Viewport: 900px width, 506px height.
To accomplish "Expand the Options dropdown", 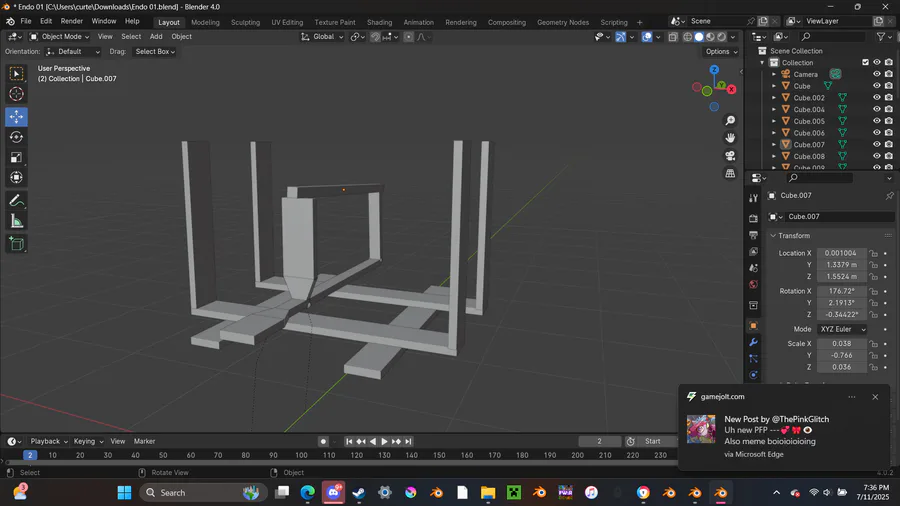I will click(721, 52).
